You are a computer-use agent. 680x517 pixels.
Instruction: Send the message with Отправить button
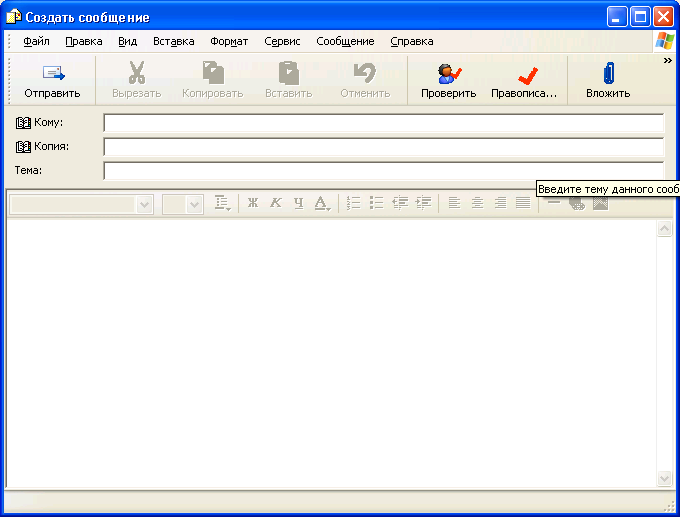click(52, 81)
